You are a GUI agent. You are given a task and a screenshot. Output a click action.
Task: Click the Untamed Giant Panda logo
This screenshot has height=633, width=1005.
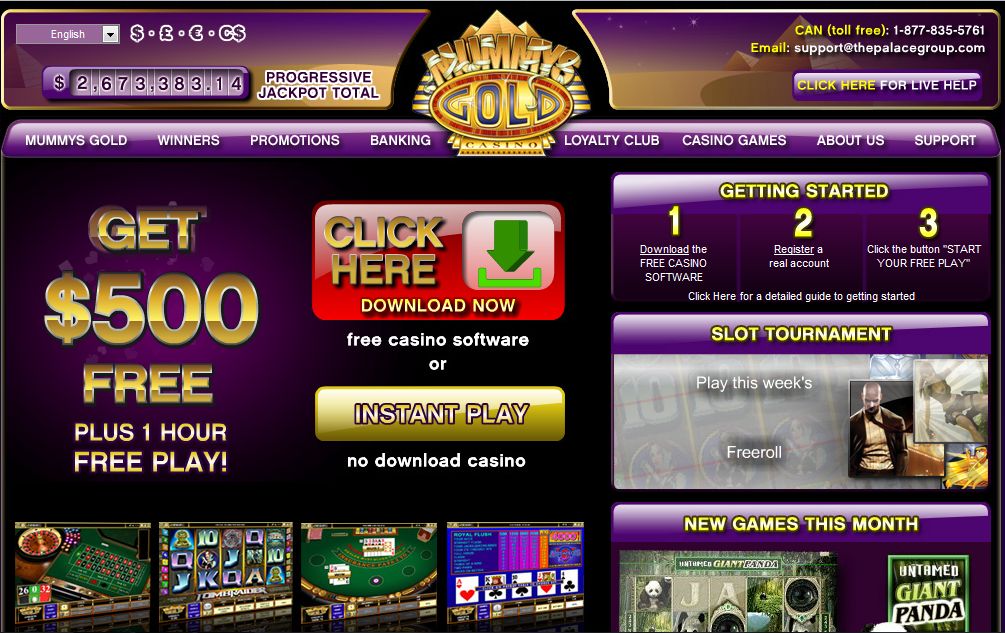pos(927,593)
